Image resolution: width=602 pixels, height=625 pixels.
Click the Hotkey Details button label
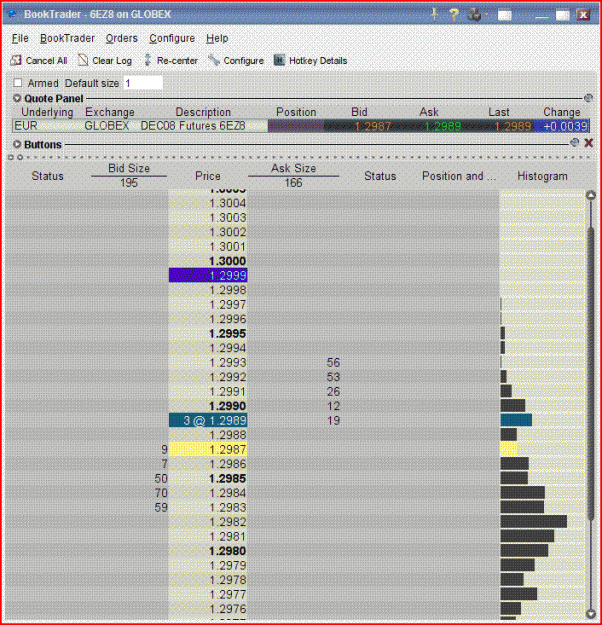pyautogui.click(x=318, y=61)
